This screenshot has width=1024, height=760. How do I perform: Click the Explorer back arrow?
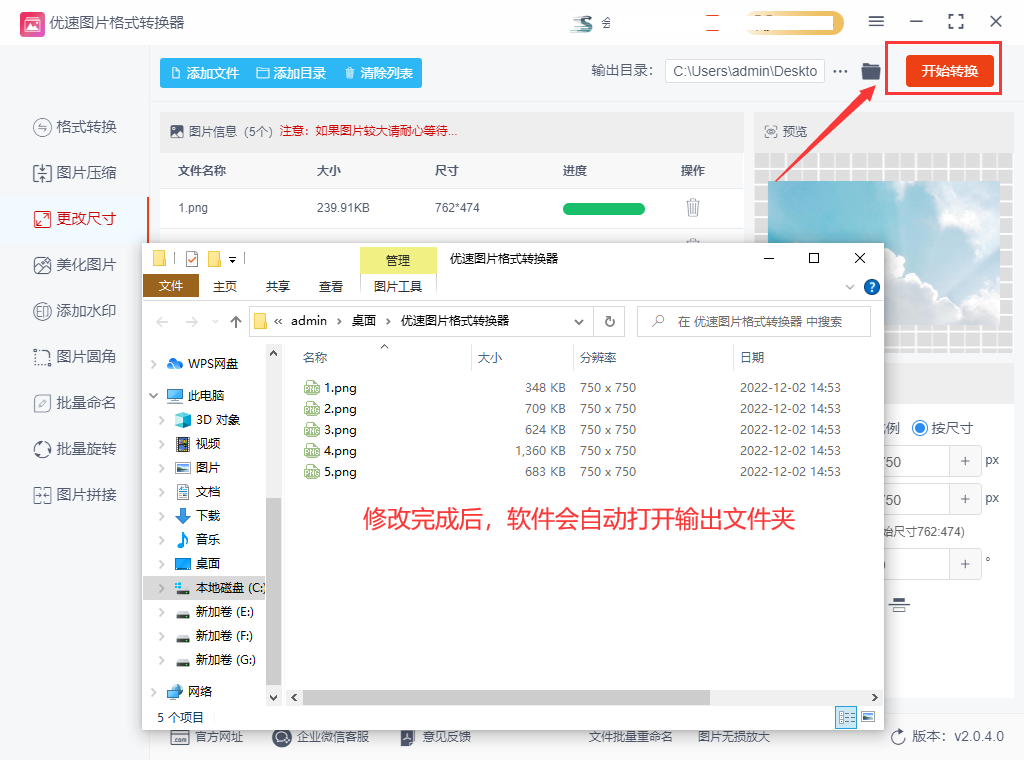tap(163, 321)
